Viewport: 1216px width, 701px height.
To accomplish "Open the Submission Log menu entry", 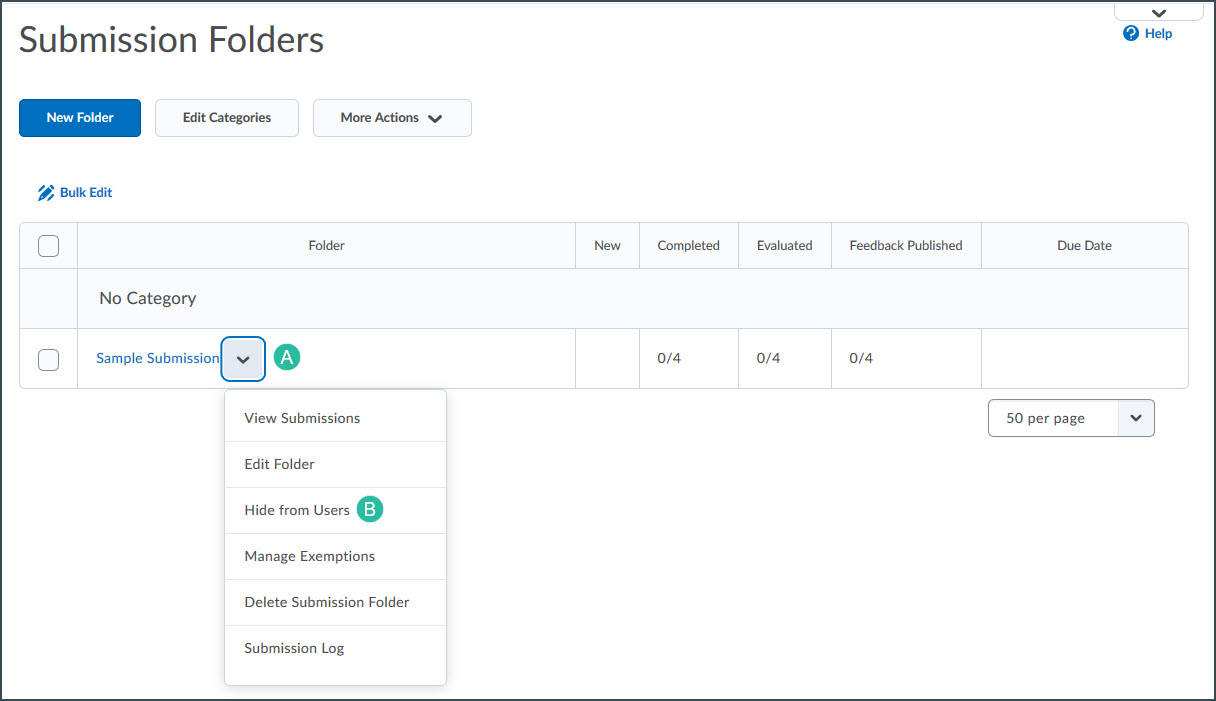I will pos(293,647).
